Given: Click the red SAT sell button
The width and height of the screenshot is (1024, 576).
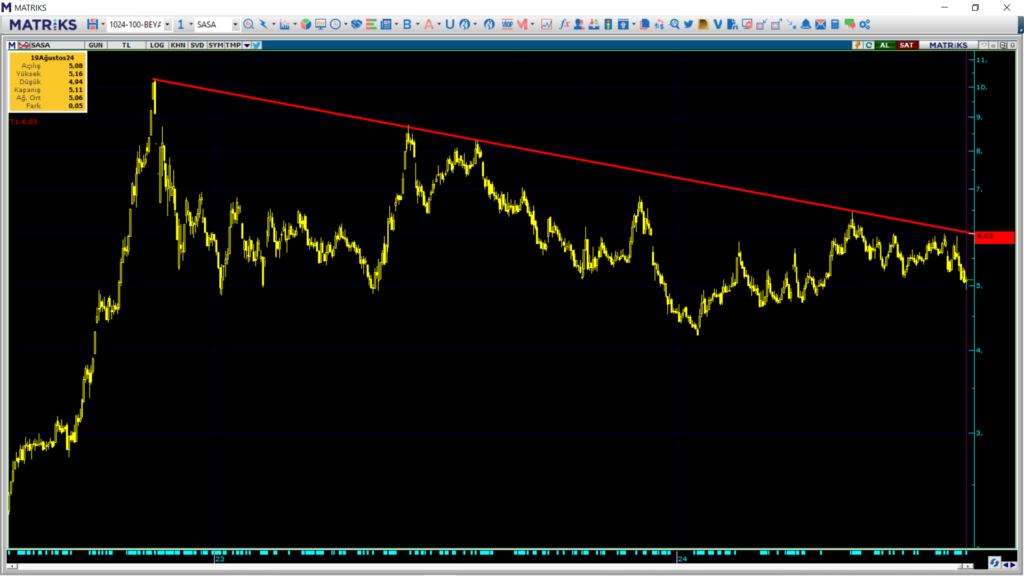Looking at the screenshot, I should [906, 45].
